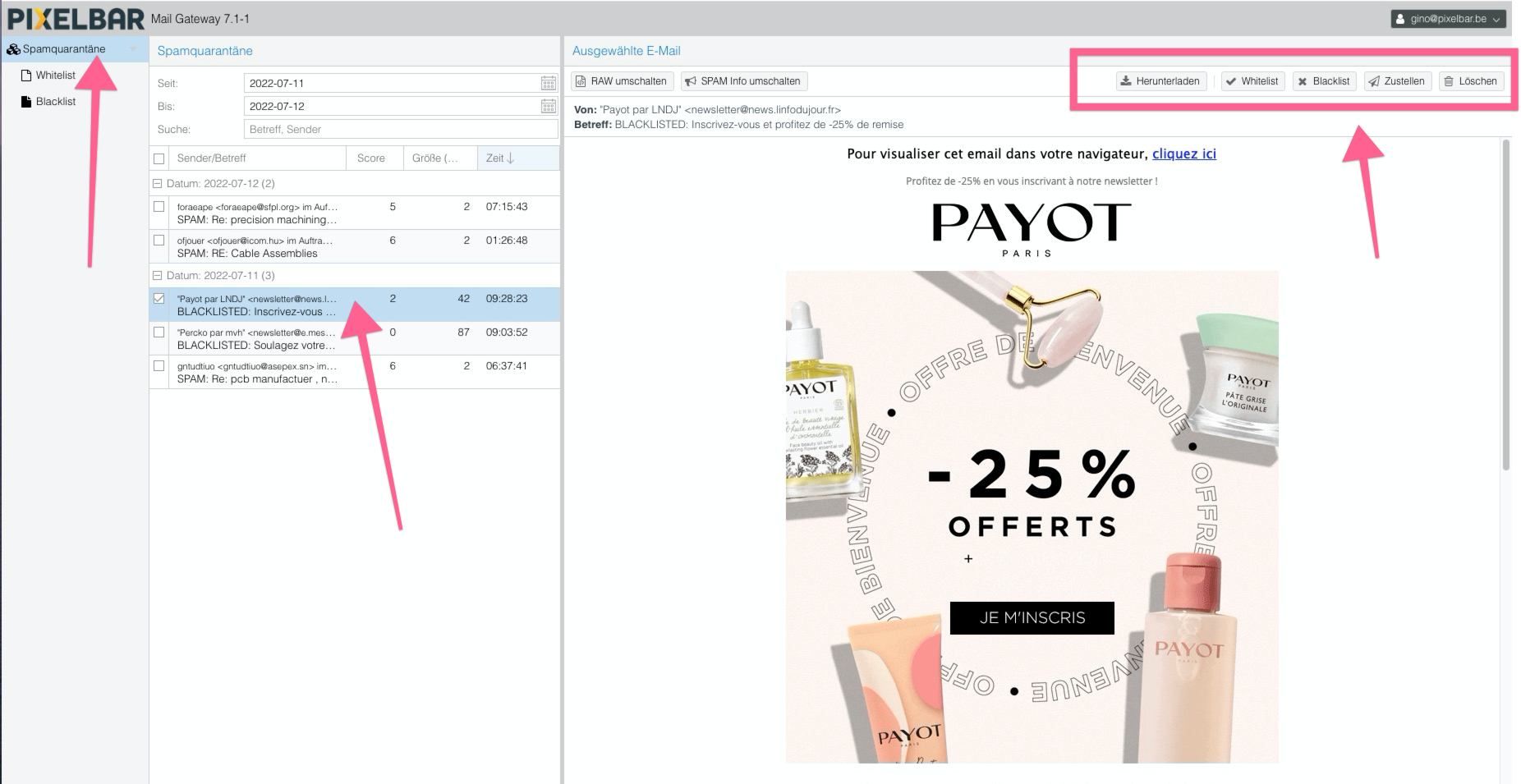Select 'BLACKLISTED: Soulagez votre' row text
The width and height of the screenshot is (1521, 784).
click(256, 346)
